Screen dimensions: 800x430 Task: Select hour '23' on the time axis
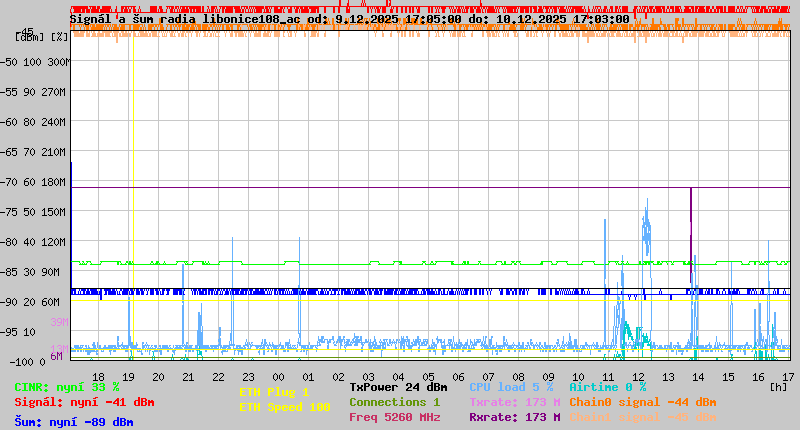coord(248,377)
